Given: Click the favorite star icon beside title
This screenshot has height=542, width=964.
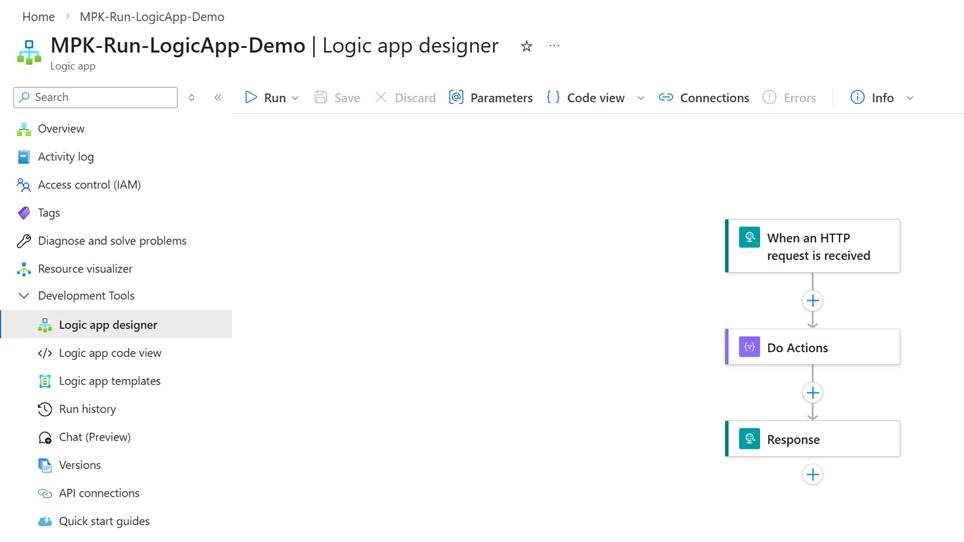Looking at the screenshot, I should pyautogui.click(x=526, y=46).
